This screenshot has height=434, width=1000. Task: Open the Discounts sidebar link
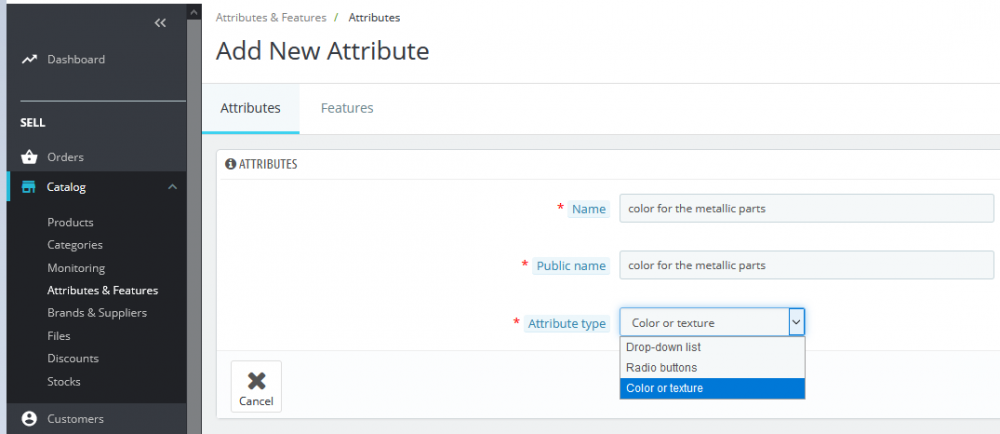(73, 358)
